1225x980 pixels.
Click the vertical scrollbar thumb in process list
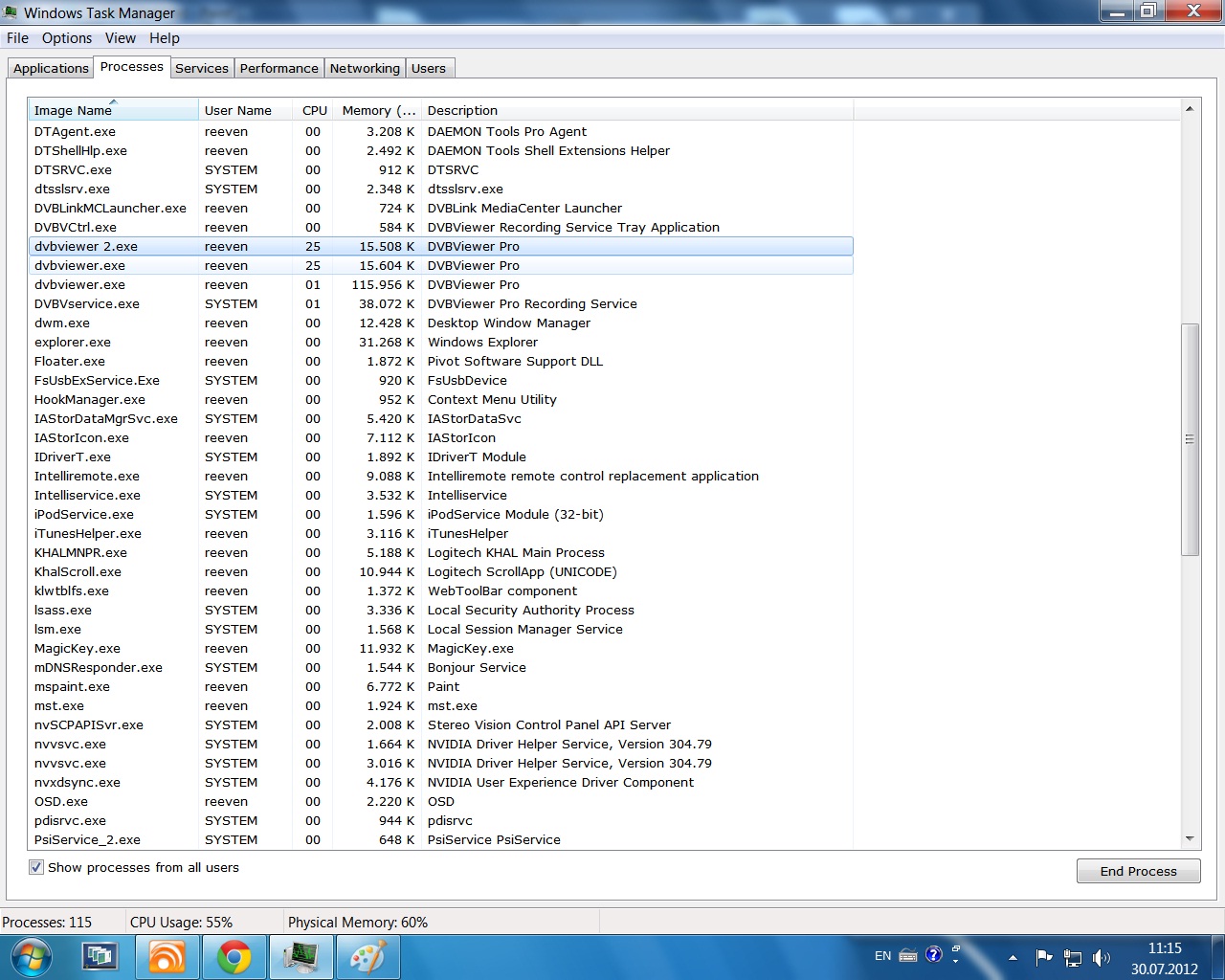click(x=1190, y=439)
